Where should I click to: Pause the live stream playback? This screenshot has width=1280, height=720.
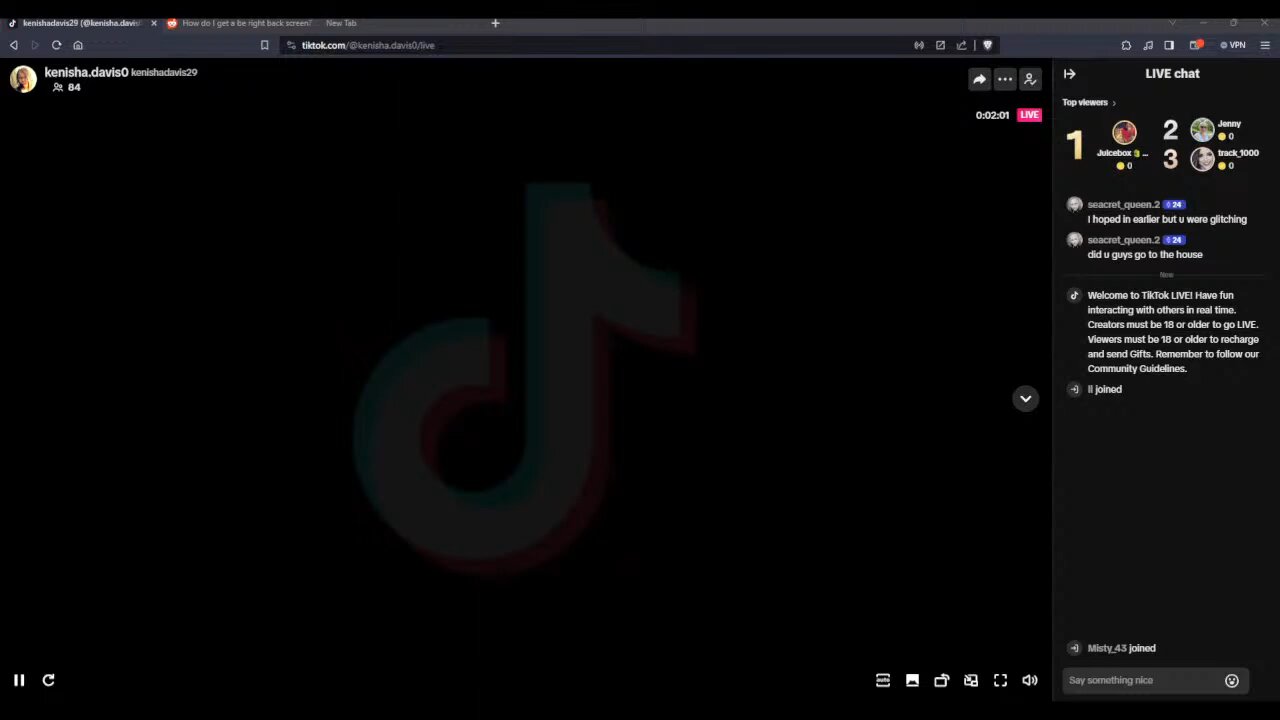(19, 680)
